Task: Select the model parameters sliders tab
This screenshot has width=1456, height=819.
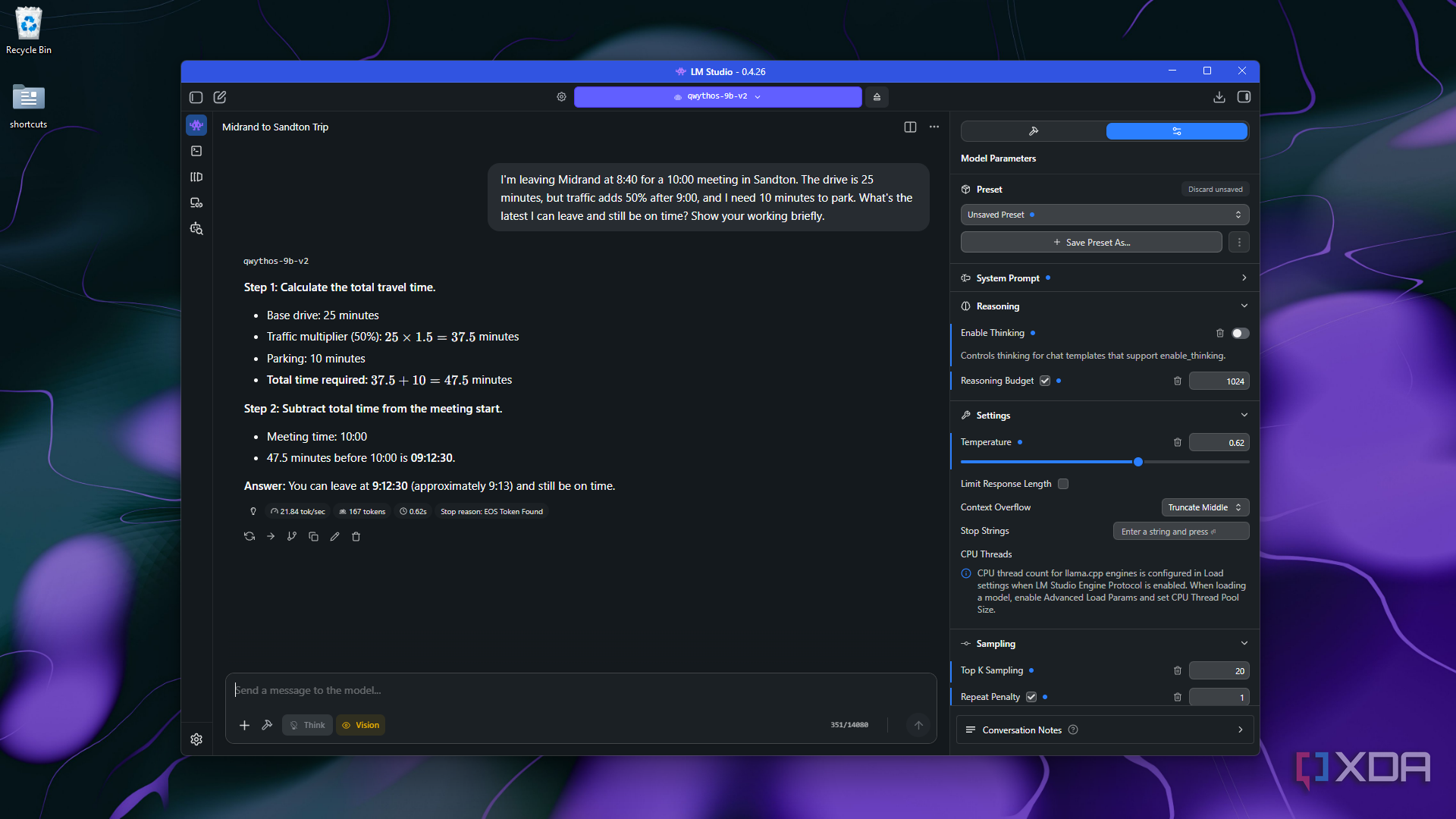Action: [1176, 131]
